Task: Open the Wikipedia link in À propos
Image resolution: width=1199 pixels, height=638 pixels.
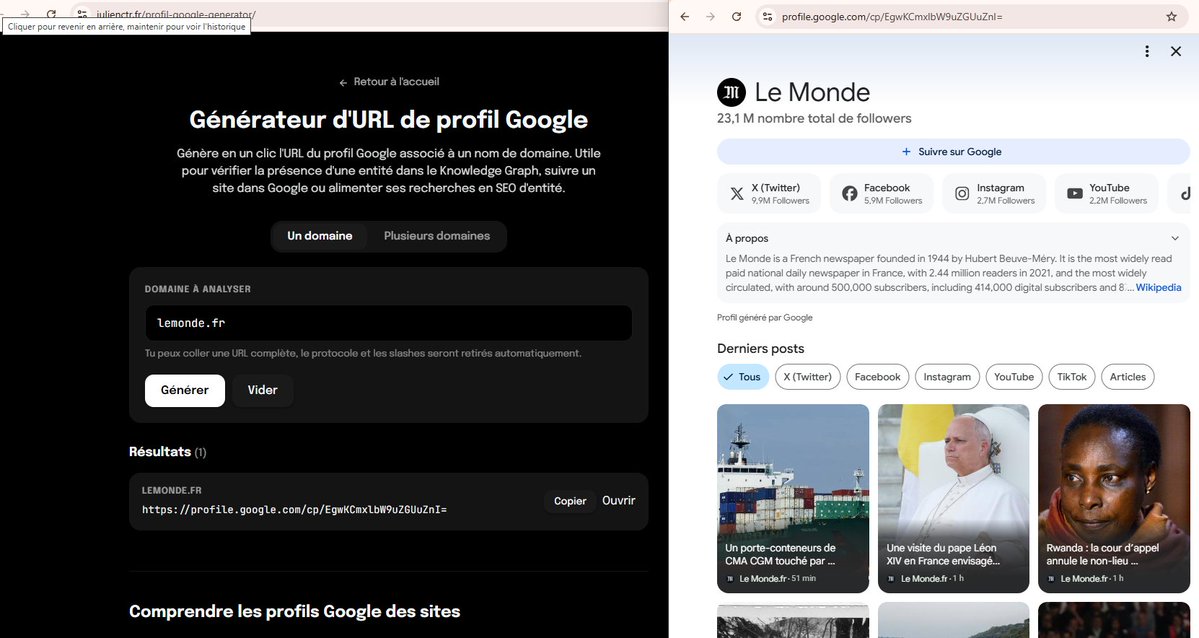Action: 1158,288
